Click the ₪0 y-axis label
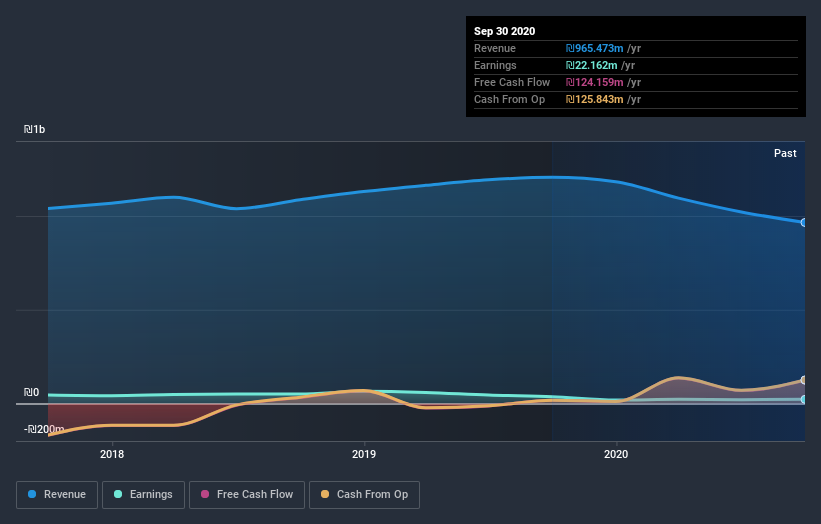The width and height of the screenshot is (821, 524). (31, 392)
